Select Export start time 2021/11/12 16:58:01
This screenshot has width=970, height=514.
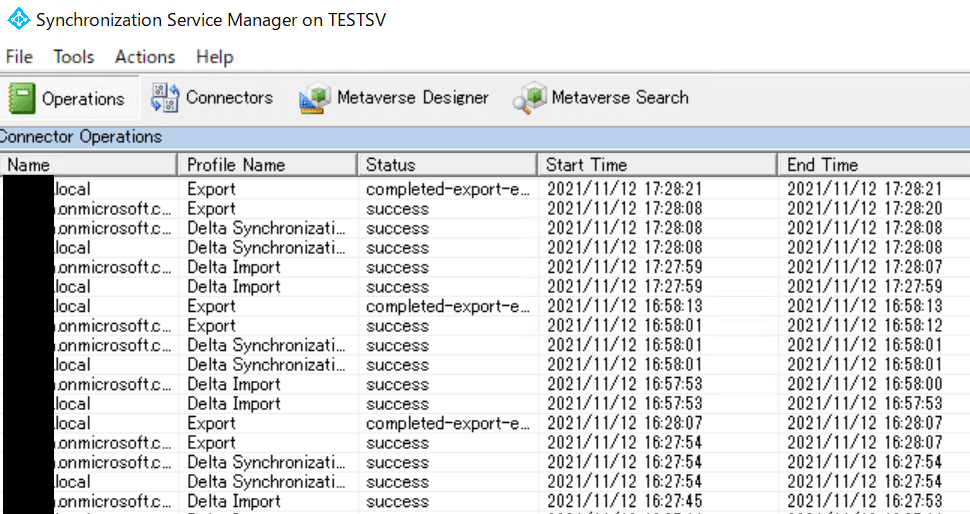pos(625,326)
